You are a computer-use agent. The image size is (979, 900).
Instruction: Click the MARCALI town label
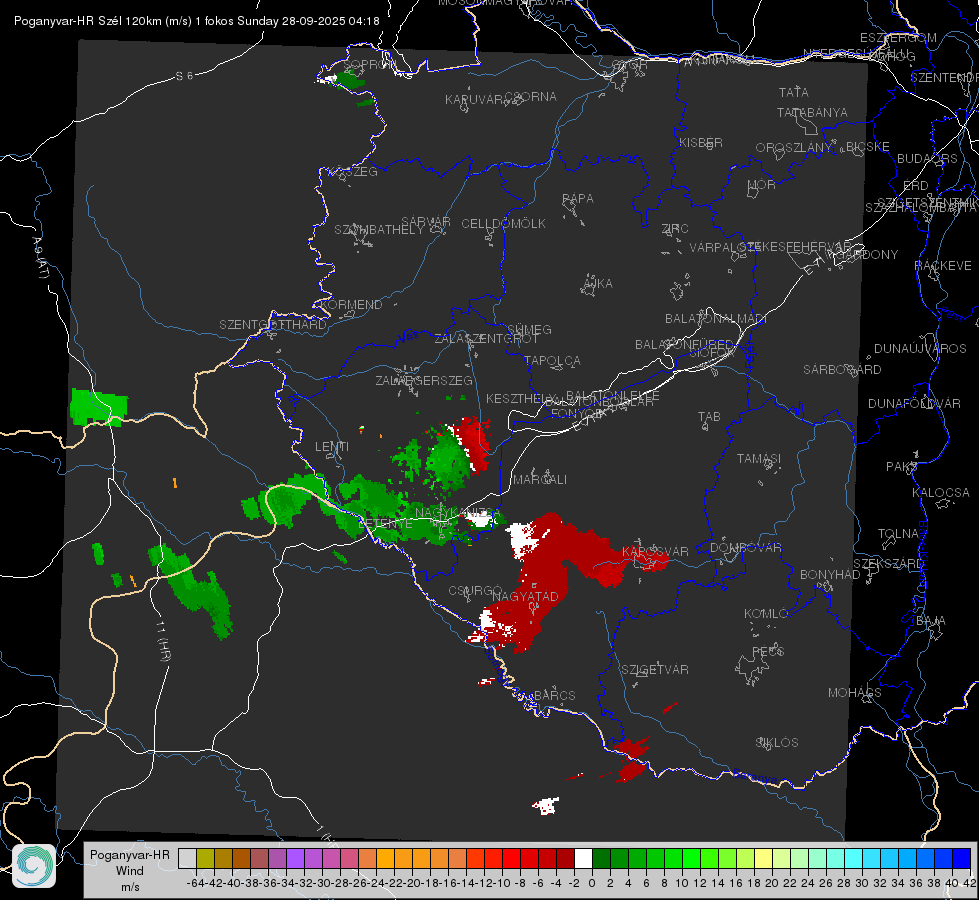[540, 480]
